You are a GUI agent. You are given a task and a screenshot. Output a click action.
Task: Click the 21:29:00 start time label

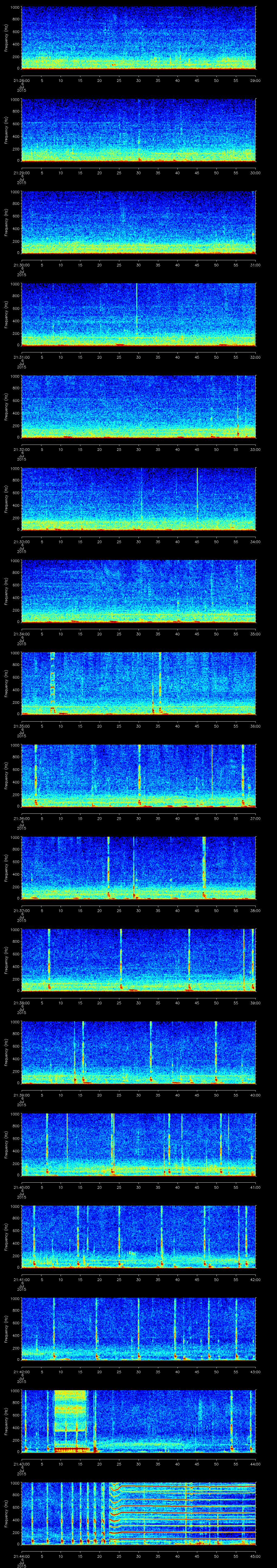point(21,173)
